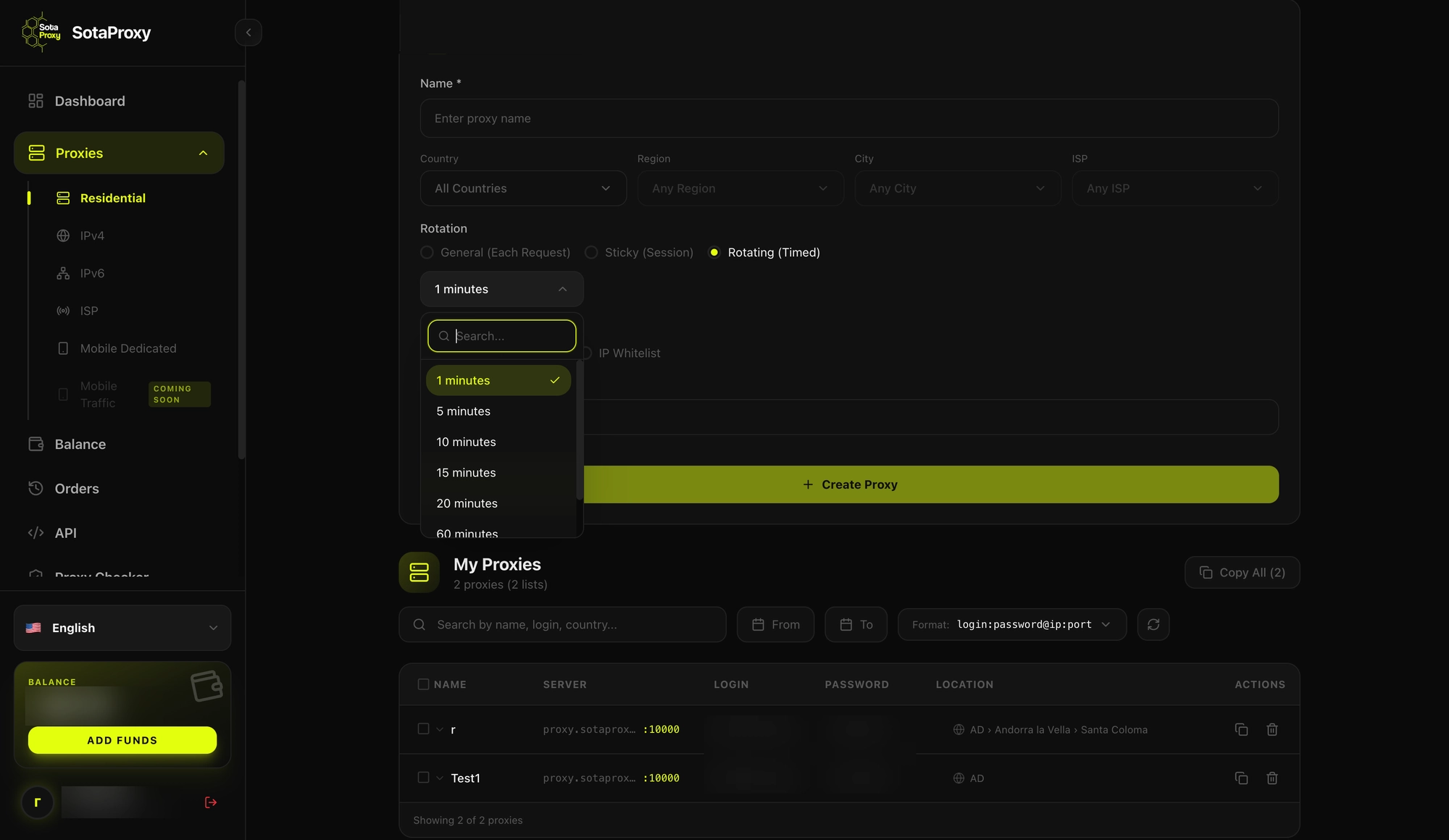Expand the row for proxy Test1

click(440, 778)
